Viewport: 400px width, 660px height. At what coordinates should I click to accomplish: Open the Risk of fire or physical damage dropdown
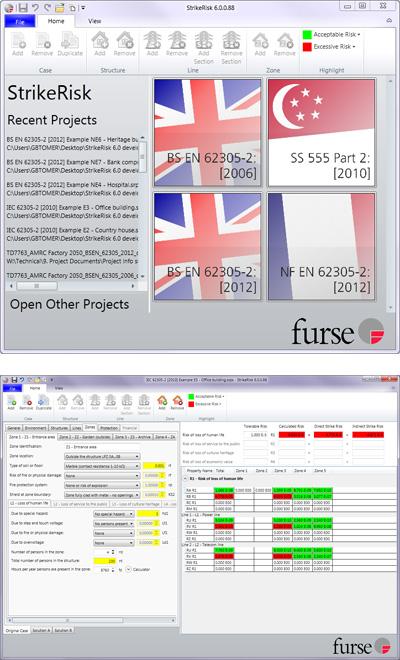102,476
